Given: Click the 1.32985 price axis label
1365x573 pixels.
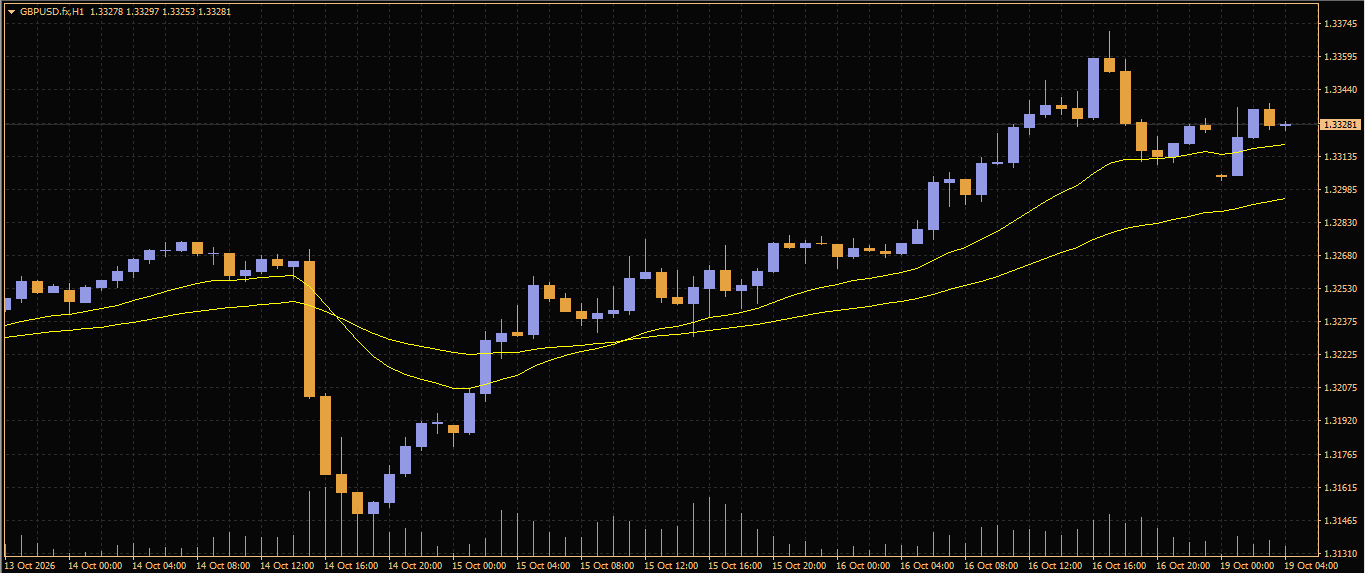Looking at the screenshot, I should (1339, 190).
